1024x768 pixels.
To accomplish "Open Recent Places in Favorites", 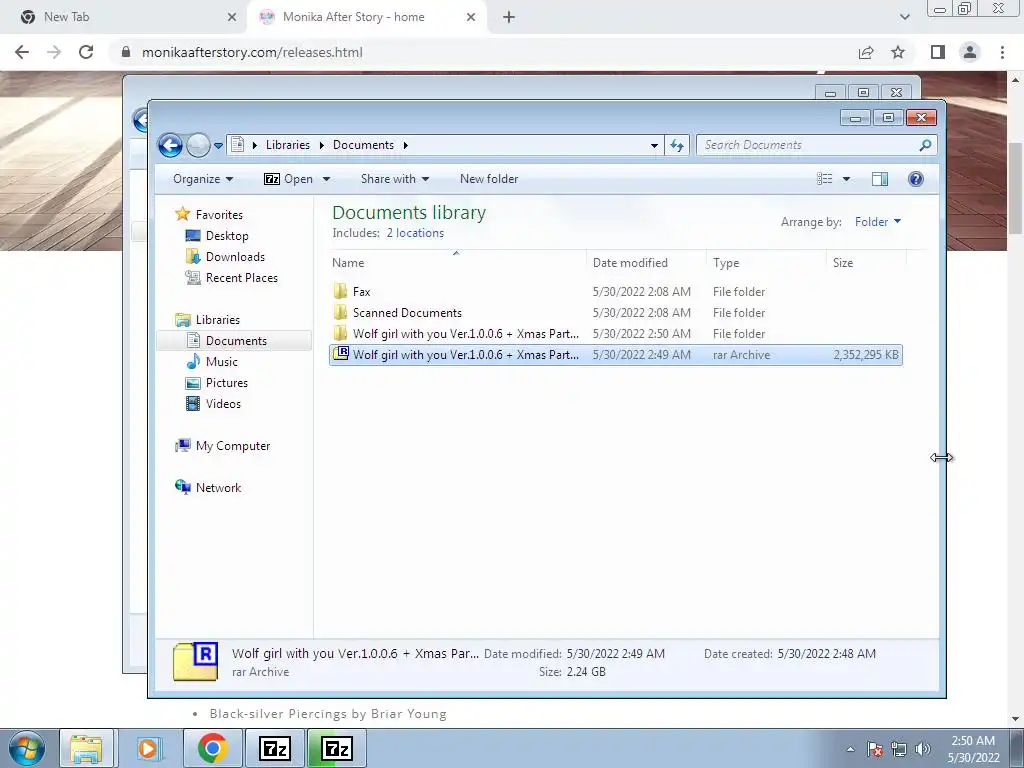I will tap(242, 278).
